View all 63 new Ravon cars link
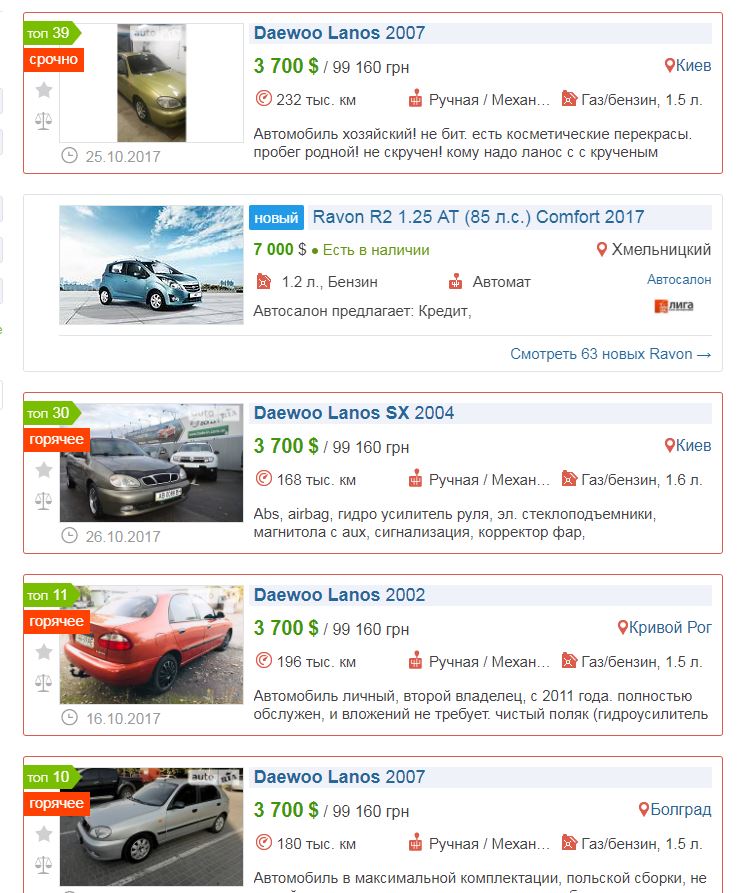Screen dimensions: 754x893 [x=610, y=354]
